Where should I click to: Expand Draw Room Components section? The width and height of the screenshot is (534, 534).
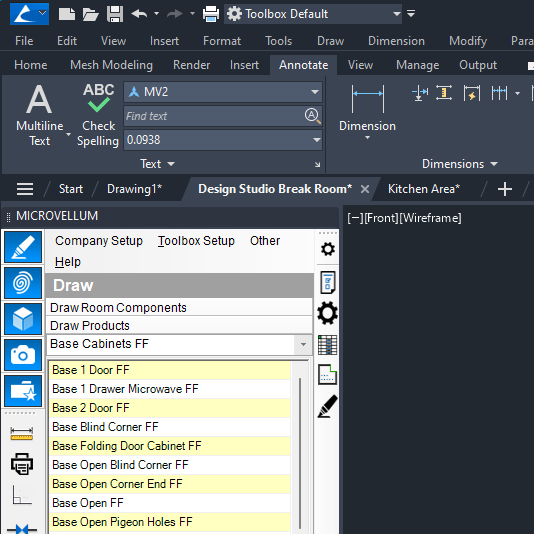tap(179, 308)
